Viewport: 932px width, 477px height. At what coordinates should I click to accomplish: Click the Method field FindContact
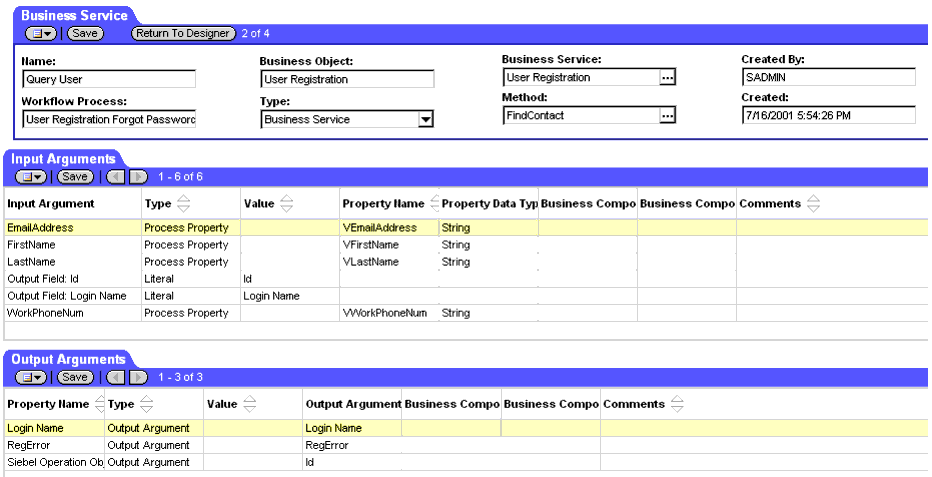tap(581, 116)
